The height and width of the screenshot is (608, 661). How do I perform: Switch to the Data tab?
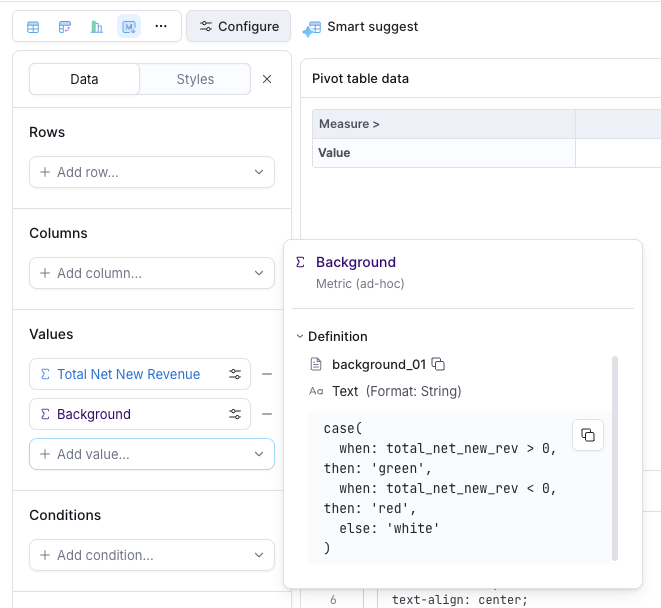tap(84, 79)
